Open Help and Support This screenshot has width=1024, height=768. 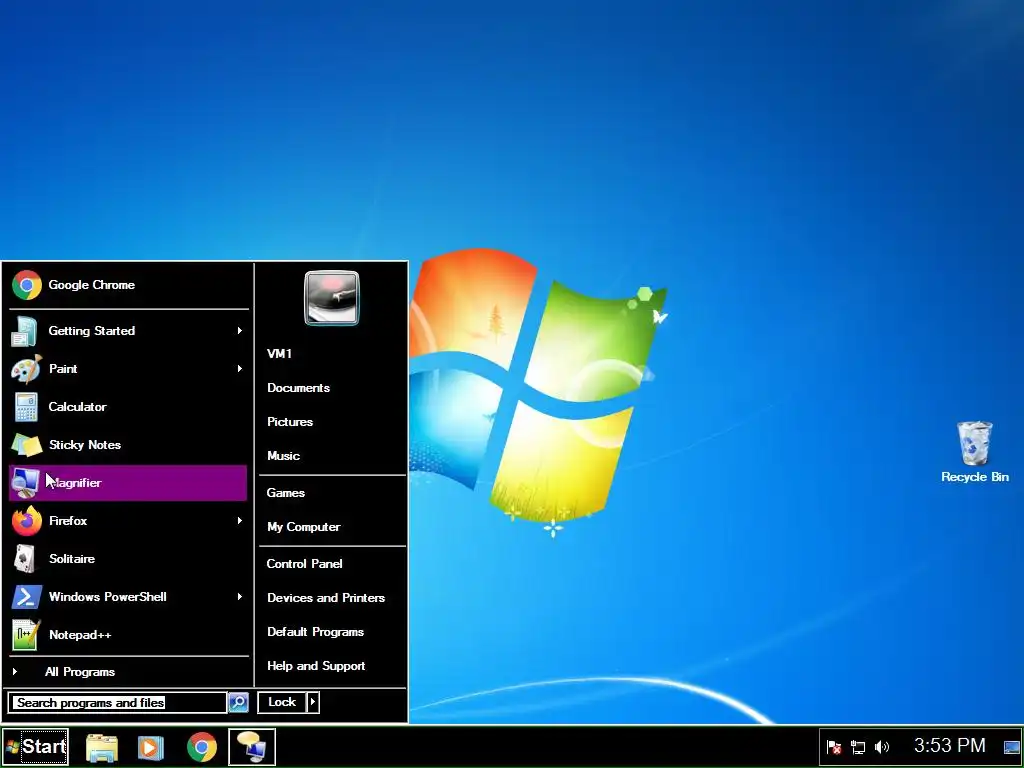point(316,666)
